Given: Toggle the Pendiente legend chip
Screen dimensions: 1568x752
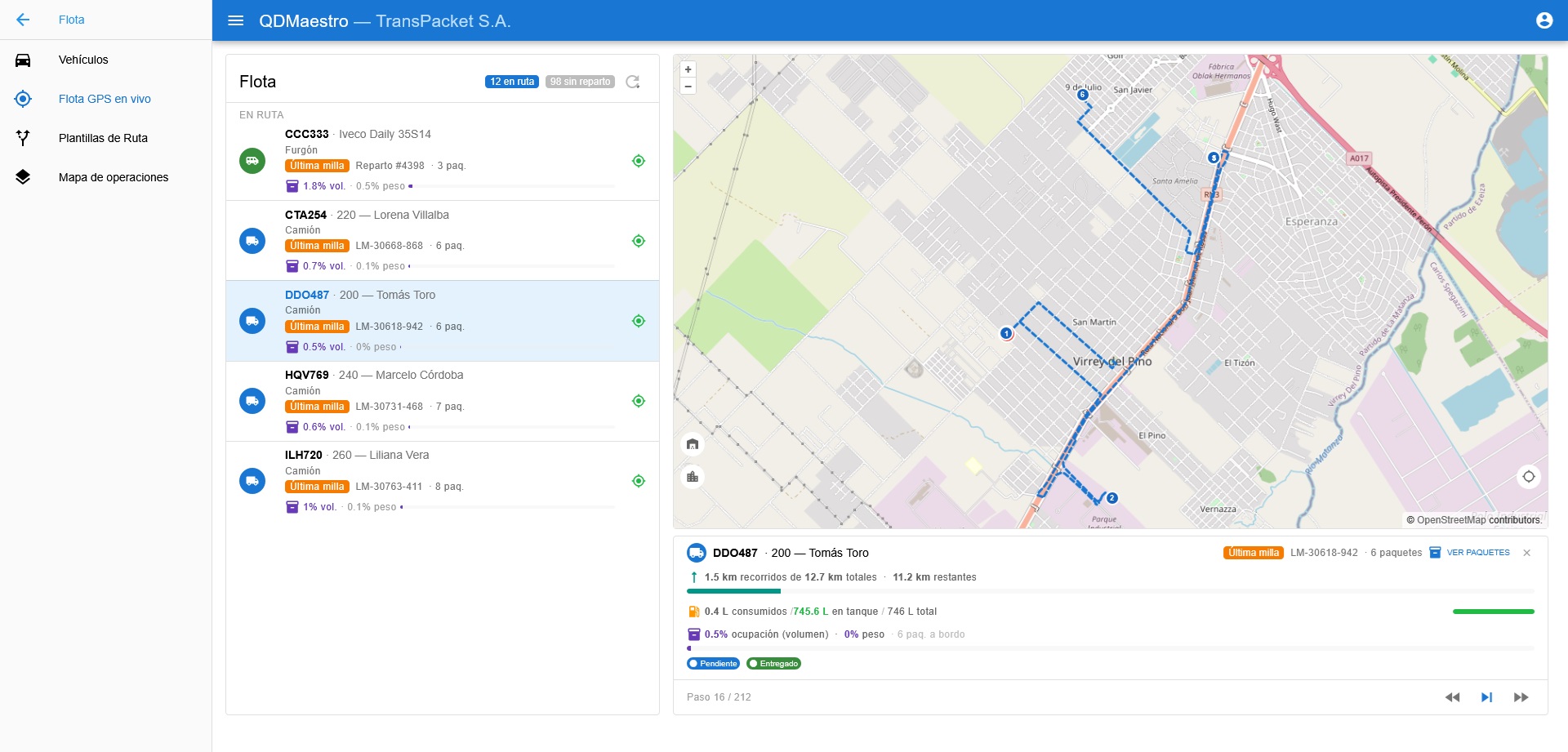Looking at the screenshot, I should coord(713,664).
